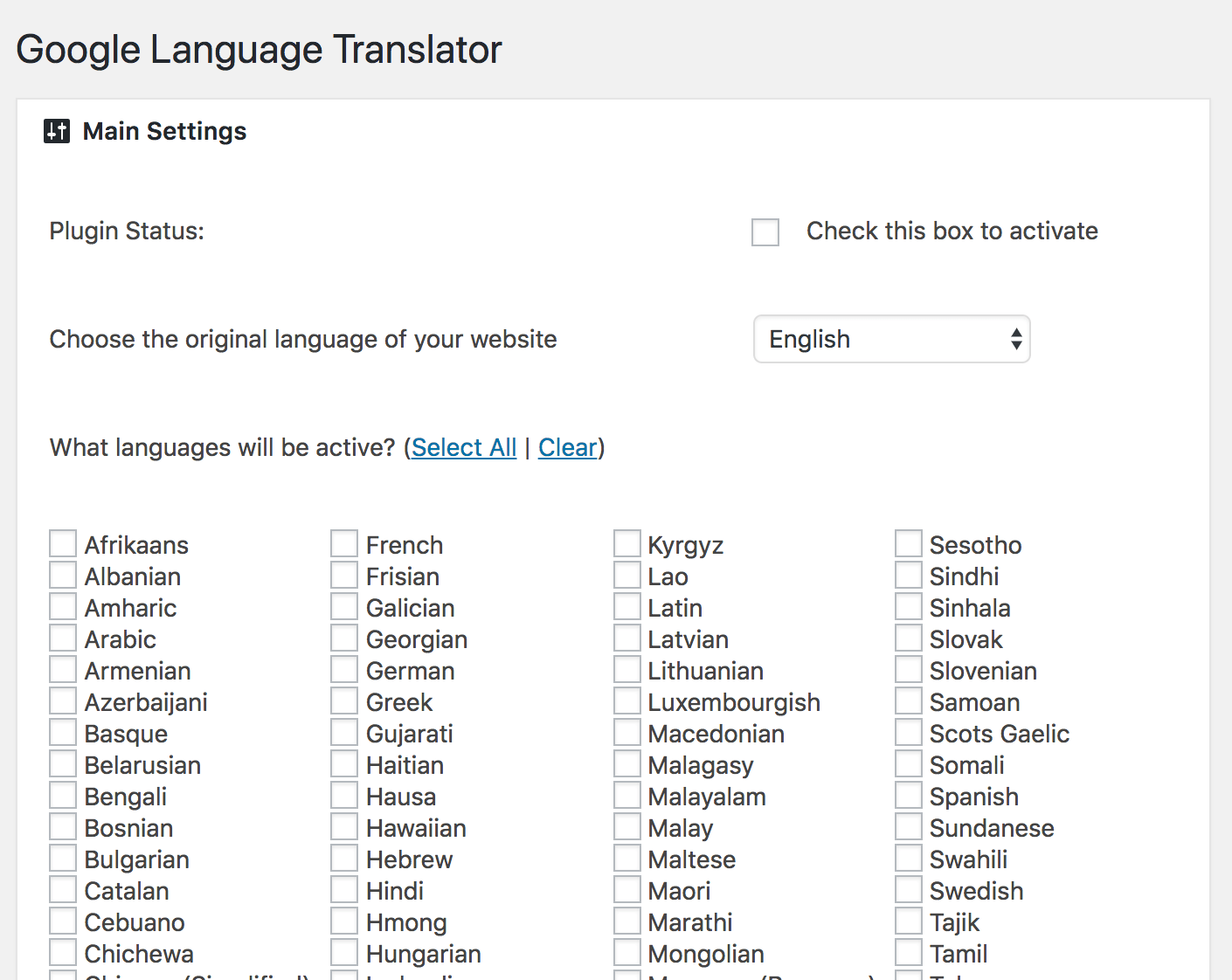Viewport: 1232px width, 980px height.
Task: Enable the Latvian checkbox
Action: [x=627, y=638]
